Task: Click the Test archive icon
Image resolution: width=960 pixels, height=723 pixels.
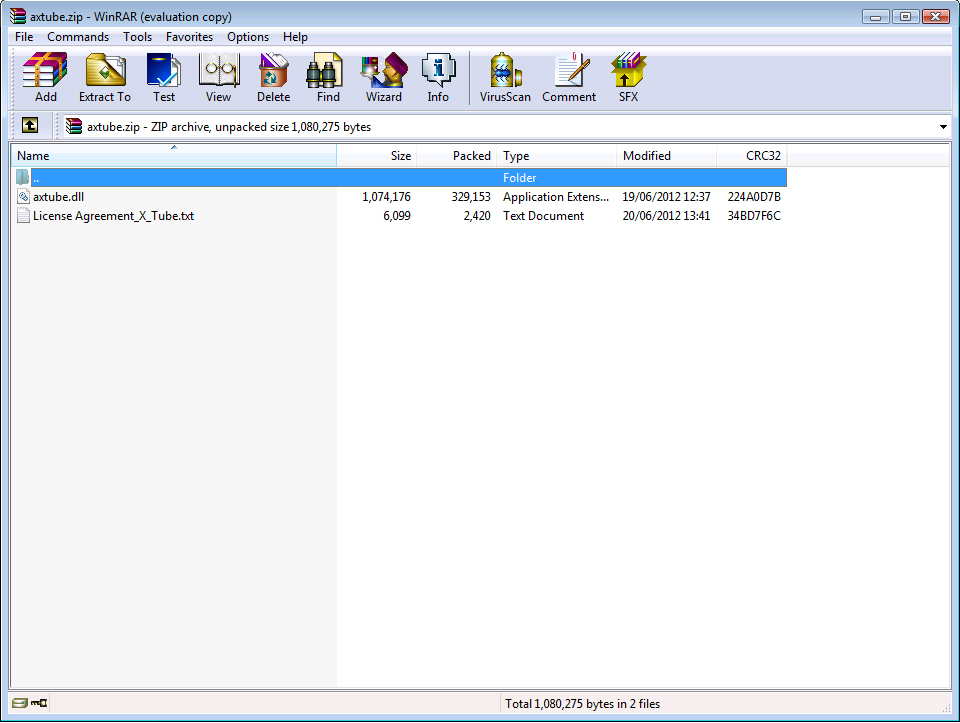Action: click(163, 70)
